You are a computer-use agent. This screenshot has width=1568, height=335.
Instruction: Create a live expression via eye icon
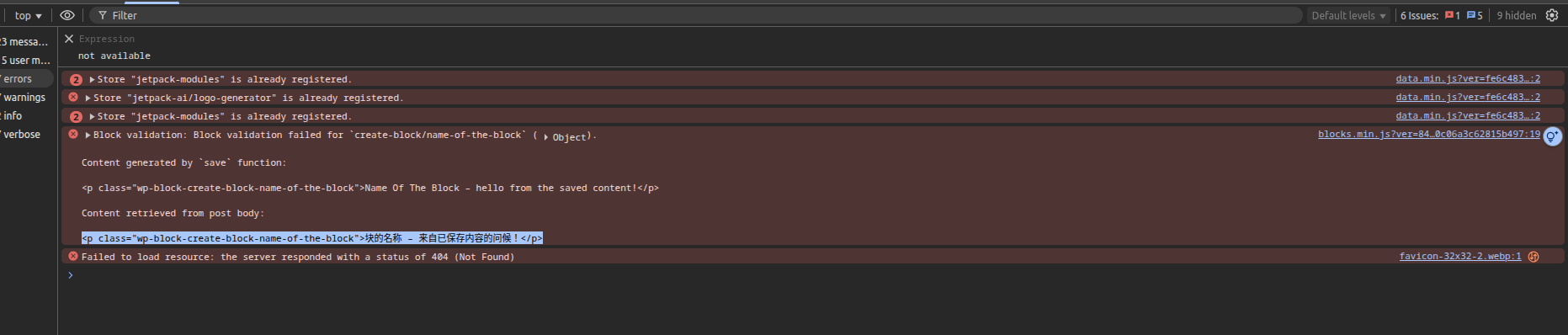[67, 15]
